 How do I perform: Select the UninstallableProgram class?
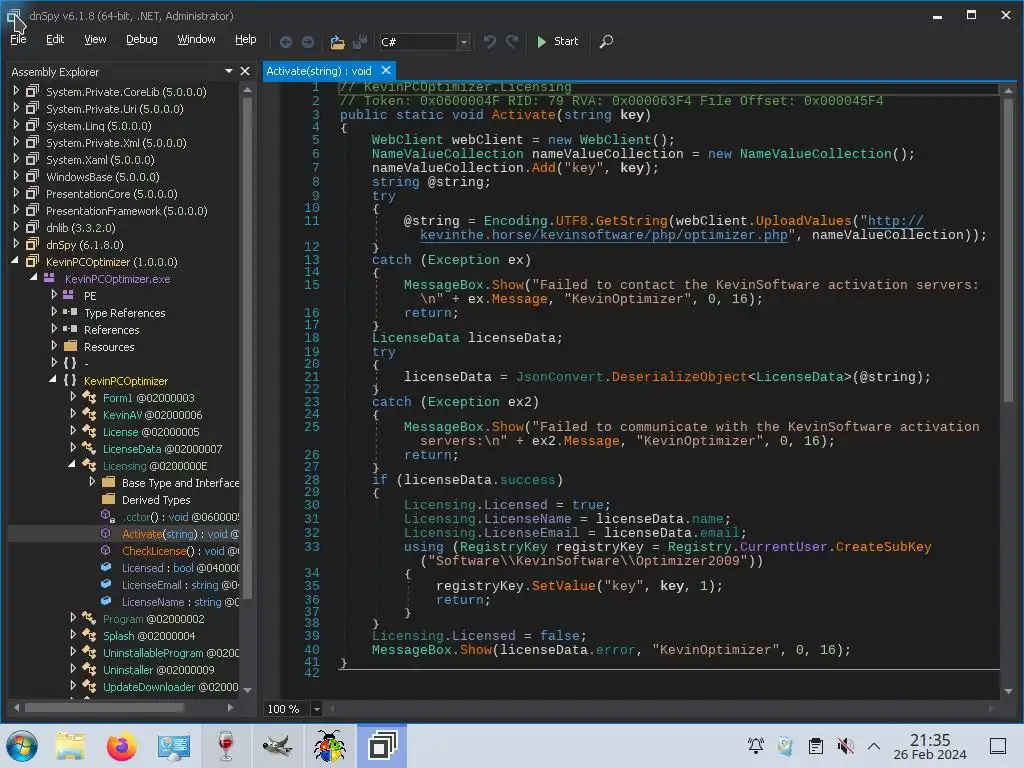click(x=170, y=653)
